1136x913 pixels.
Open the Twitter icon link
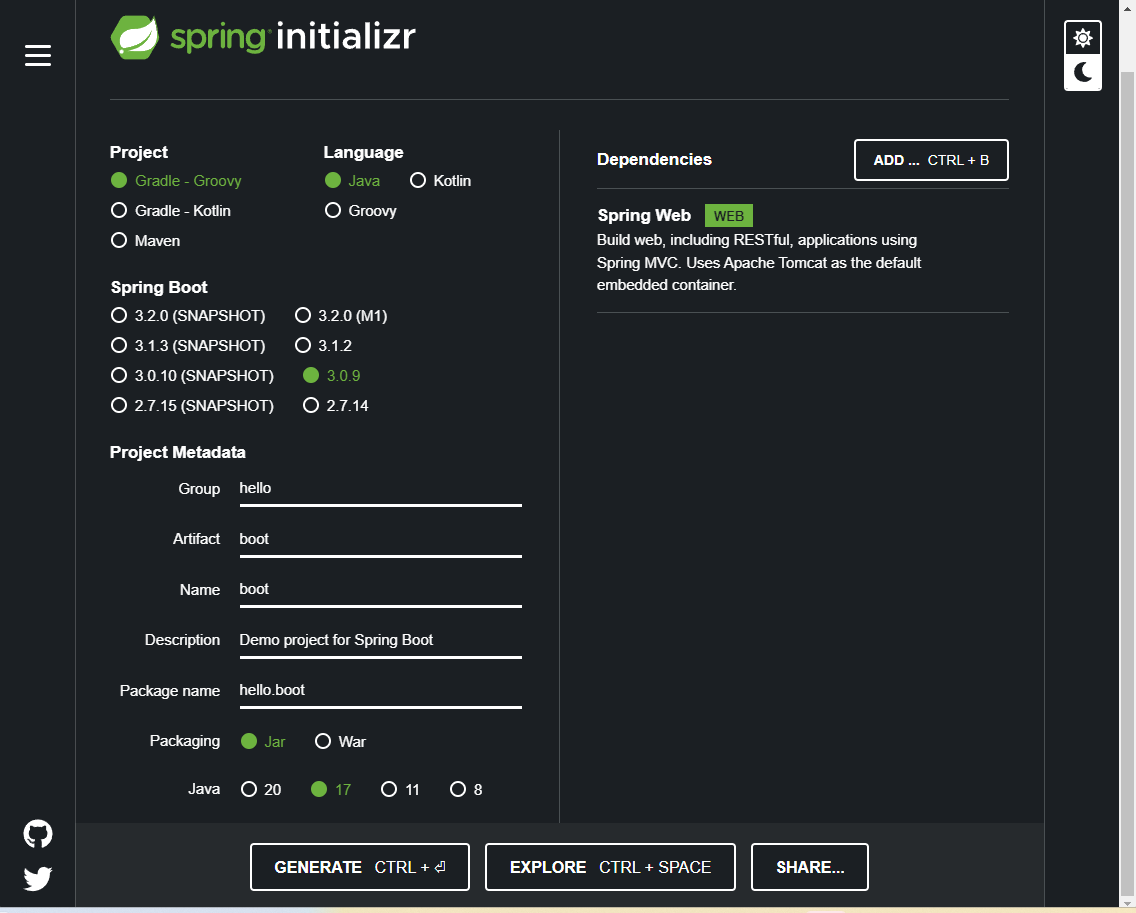38,878
